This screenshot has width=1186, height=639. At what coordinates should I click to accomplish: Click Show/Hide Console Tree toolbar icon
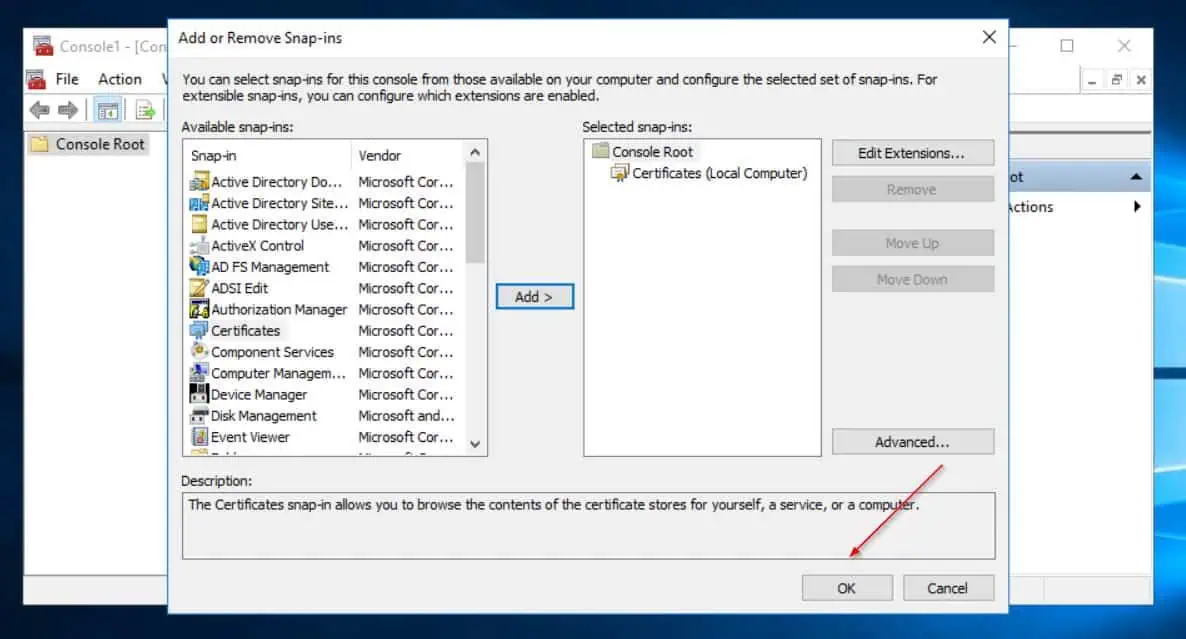coord(108,110)
